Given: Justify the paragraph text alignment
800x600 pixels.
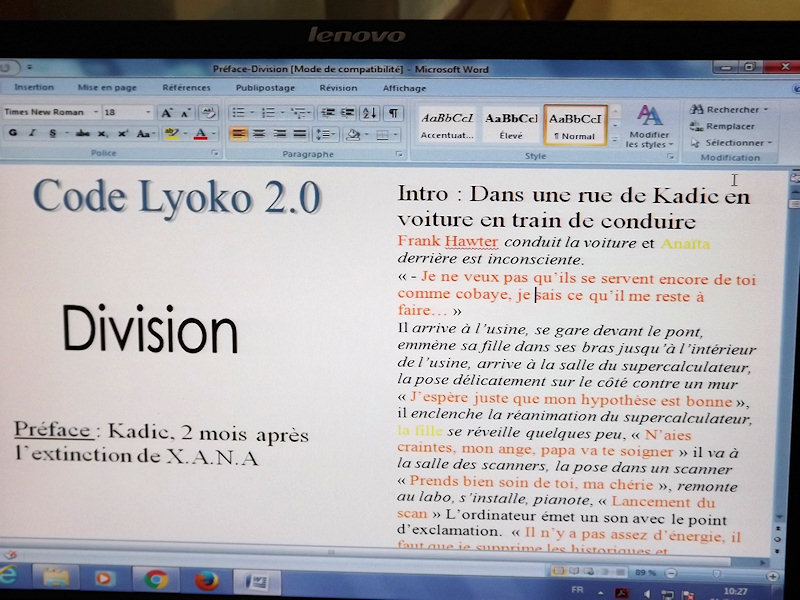Looking at the screenshot, I should [x=299, y=134].
